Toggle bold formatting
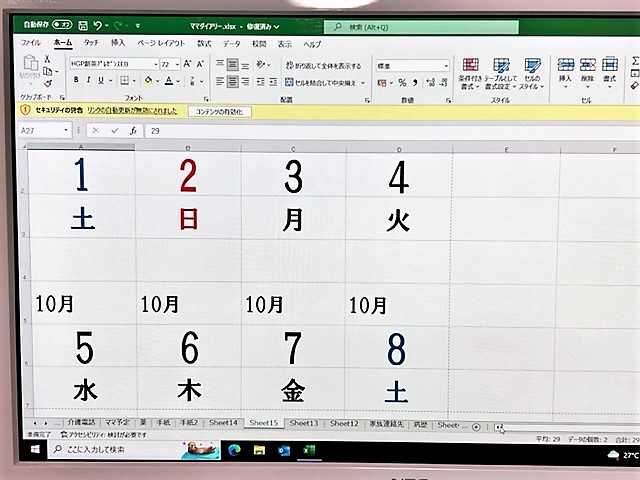 click(x=76, y=80)
